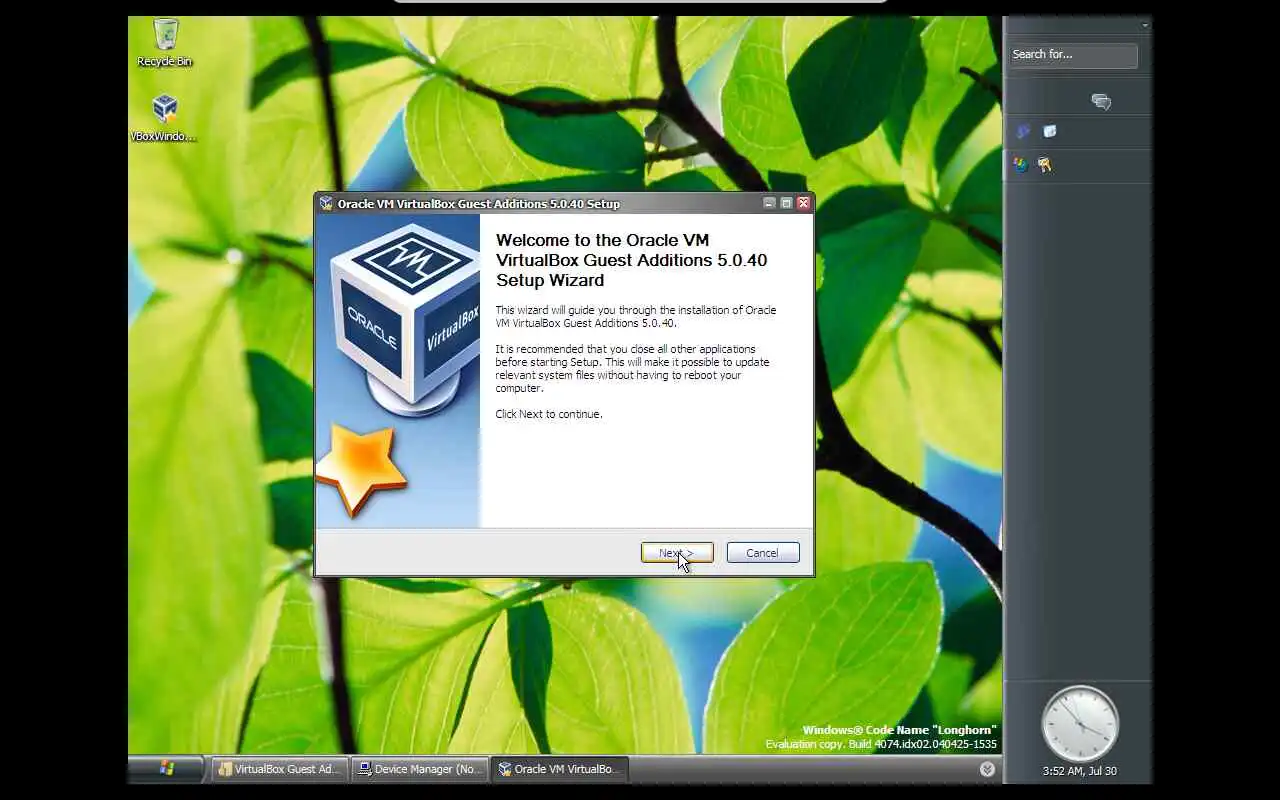Close the Guest Additions setup window
This screenshot has width=1280, height=800.
click(x=803, y=203)
